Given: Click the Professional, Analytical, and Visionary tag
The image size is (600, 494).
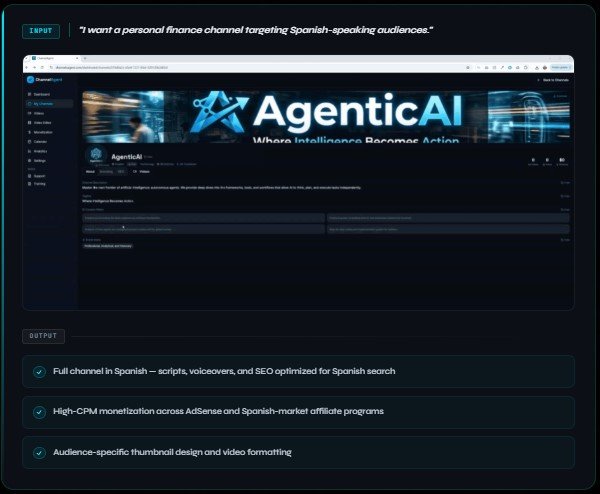Looking at the screenshot, I should click(x=108, y=246).
